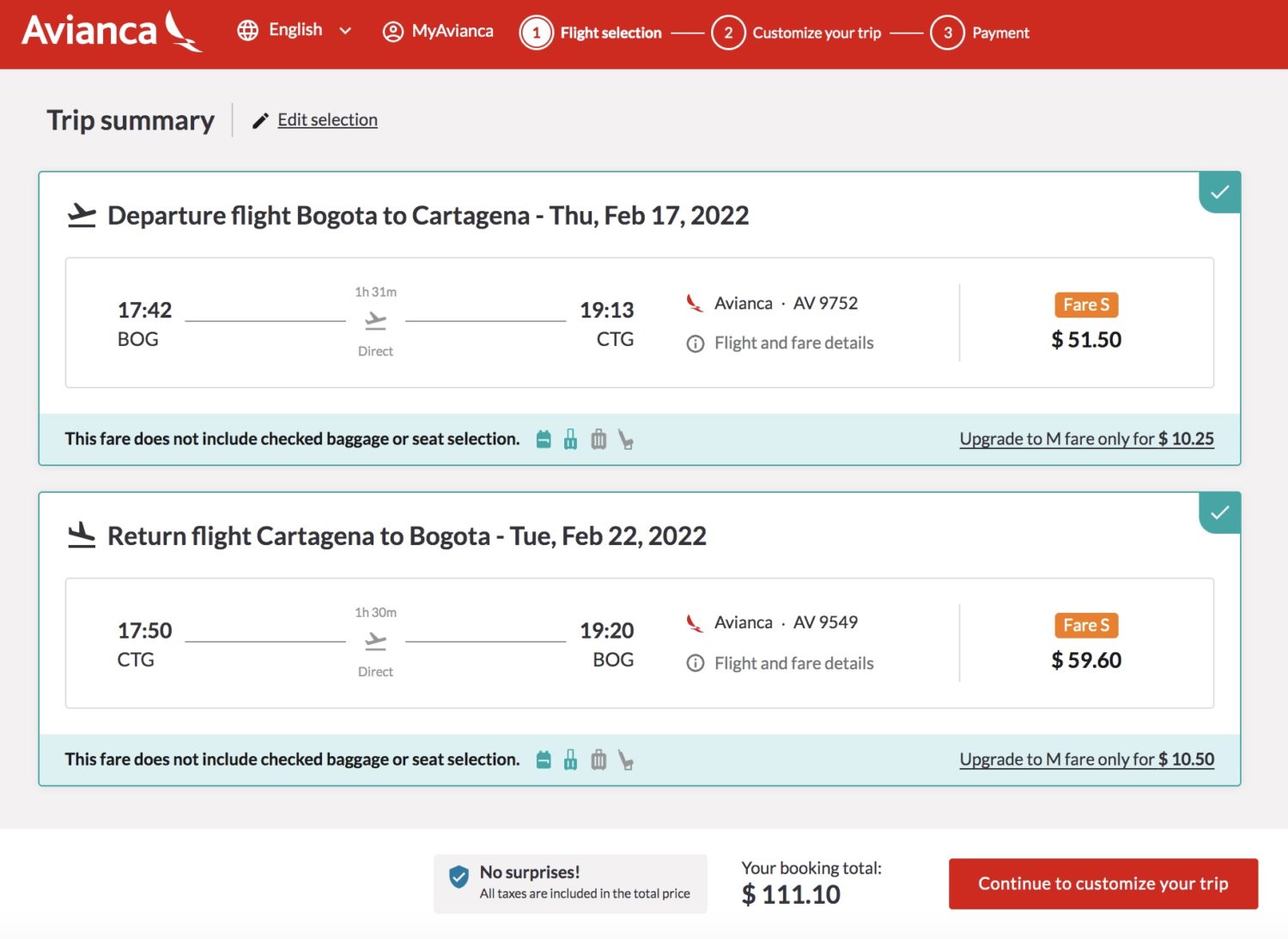Click the direct flight plane icon for CTG-BOG
This screenshot has height=939, width=1288.
375,641
